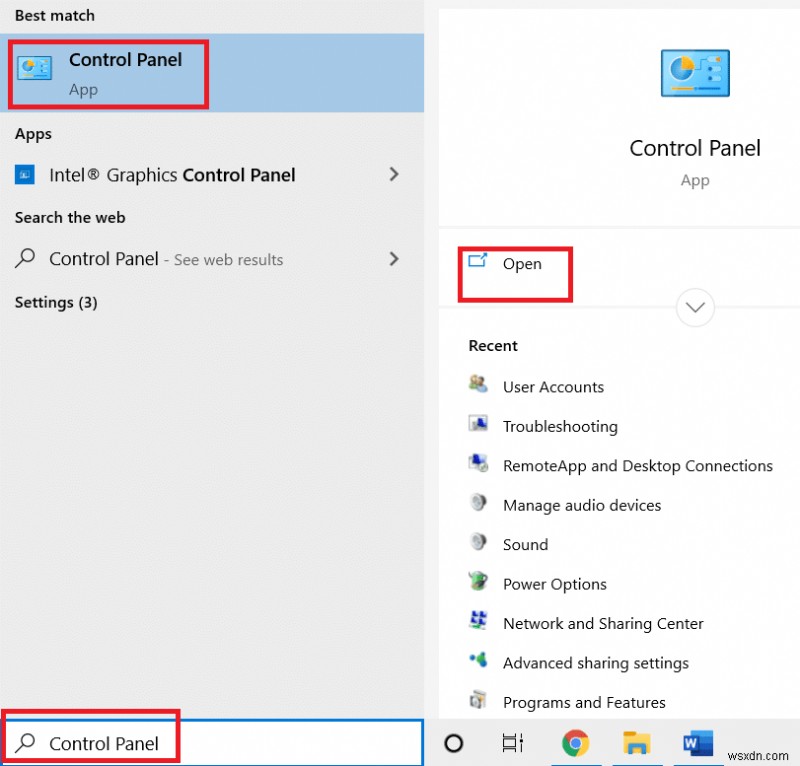This screenshot has height=766, width=800.
Task: Select the Task View taskbar button
Action: point(512,743)
